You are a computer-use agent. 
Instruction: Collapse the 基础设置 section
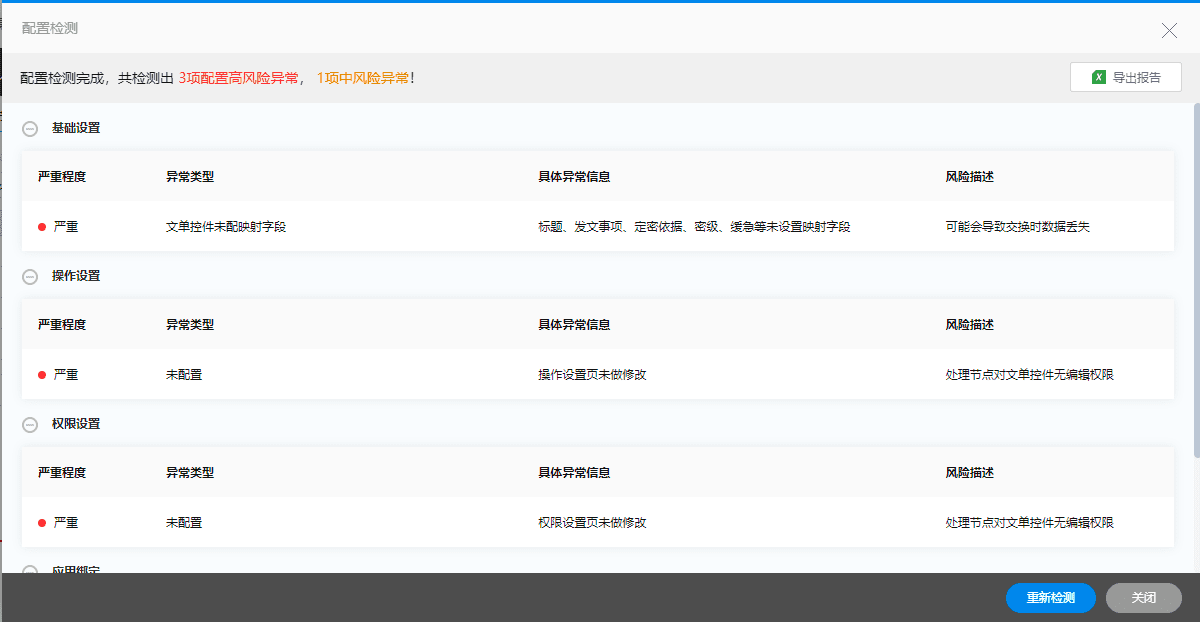[x=30, y=129]
